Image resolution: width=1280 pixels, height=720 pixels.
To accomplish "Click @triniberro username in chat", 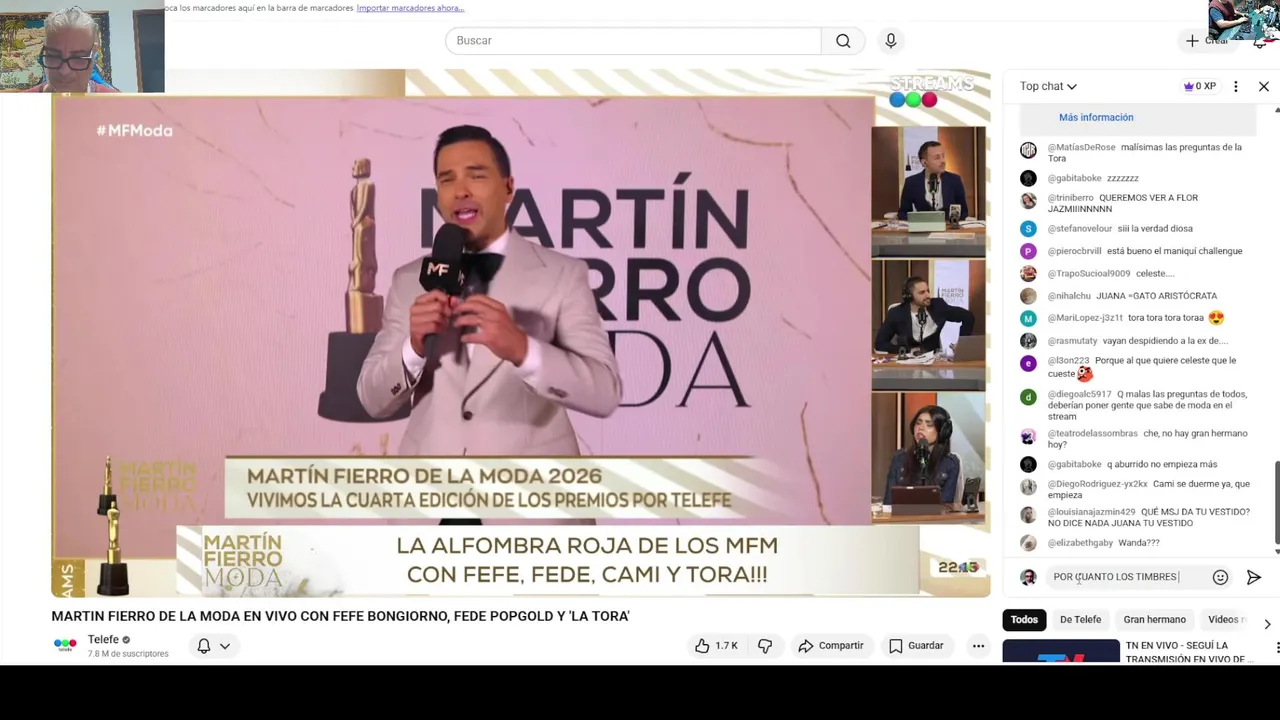I will [x=1071, y=198].
